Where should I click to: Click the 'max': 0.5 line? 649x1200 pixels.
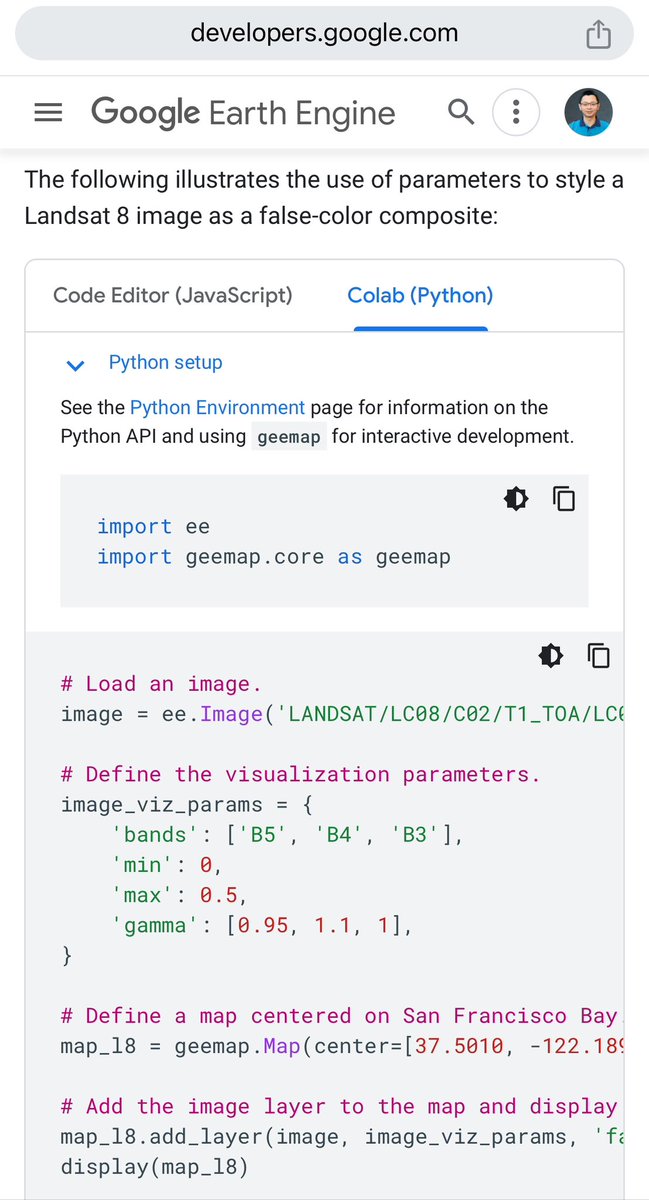pyautogui.click(x=180, y=895)
